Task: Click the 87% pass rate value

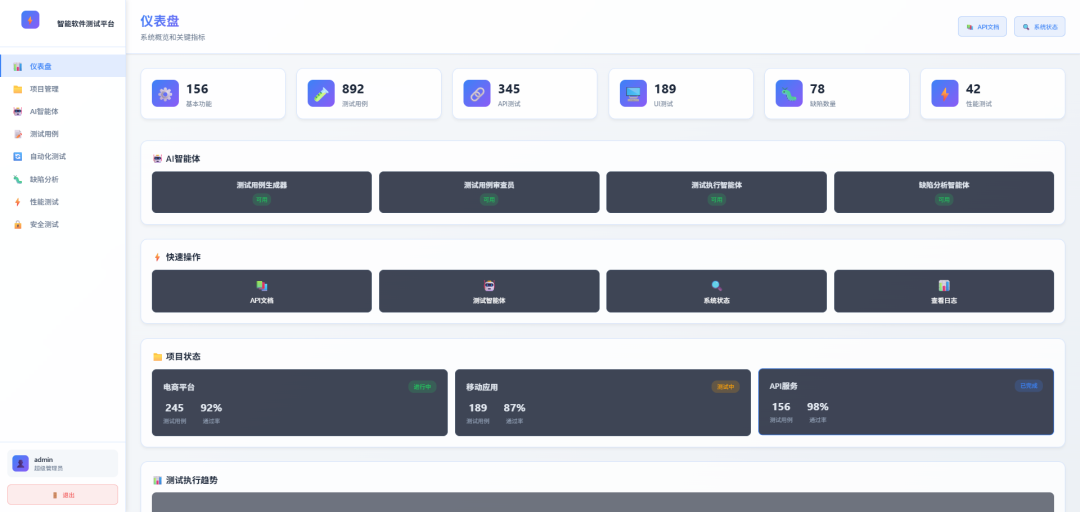Action: point(515,408)
